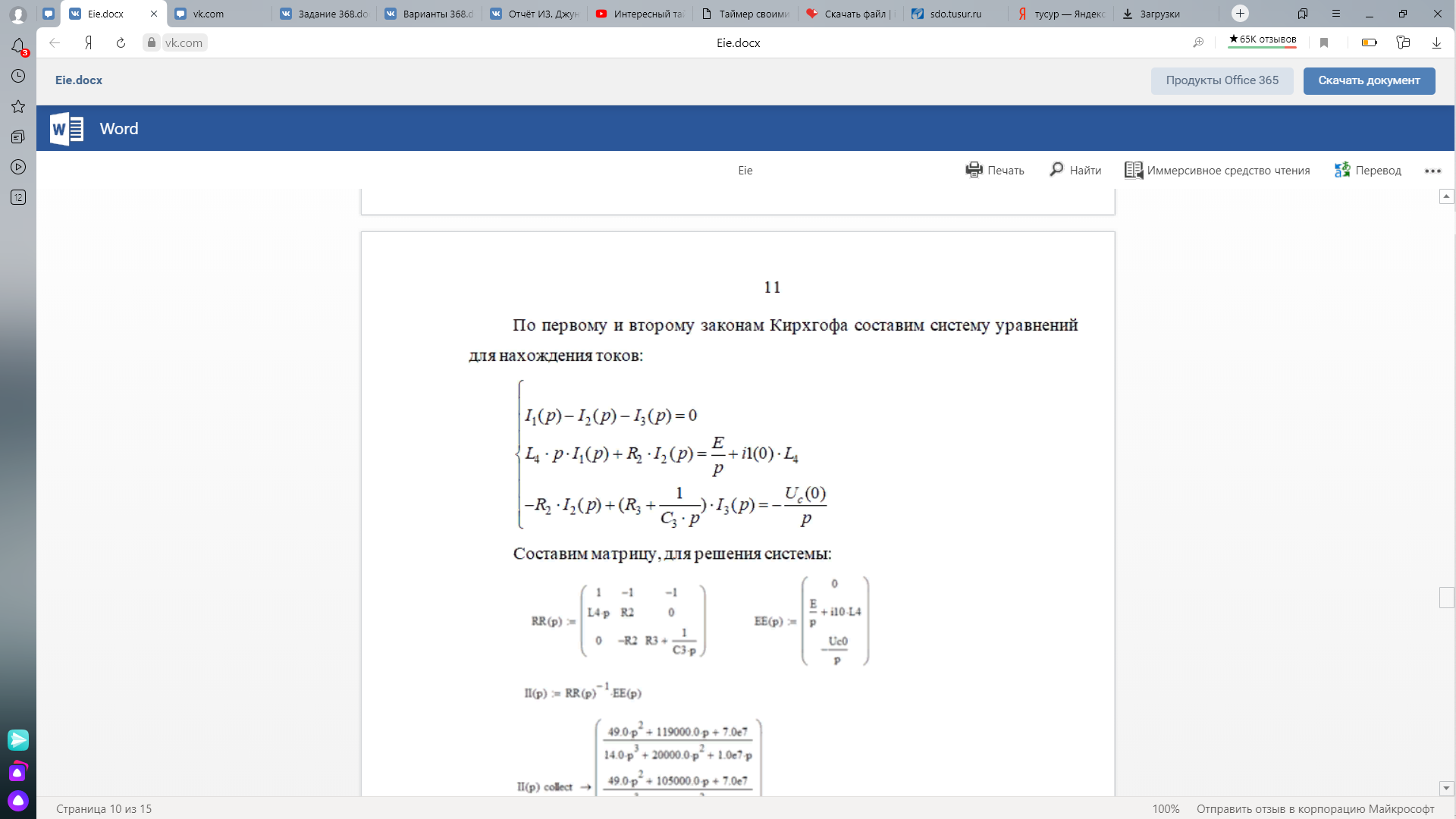The image size is (1456, 819).
Task: Click Продукты Office 365 button
Action: click(1222, 80)
